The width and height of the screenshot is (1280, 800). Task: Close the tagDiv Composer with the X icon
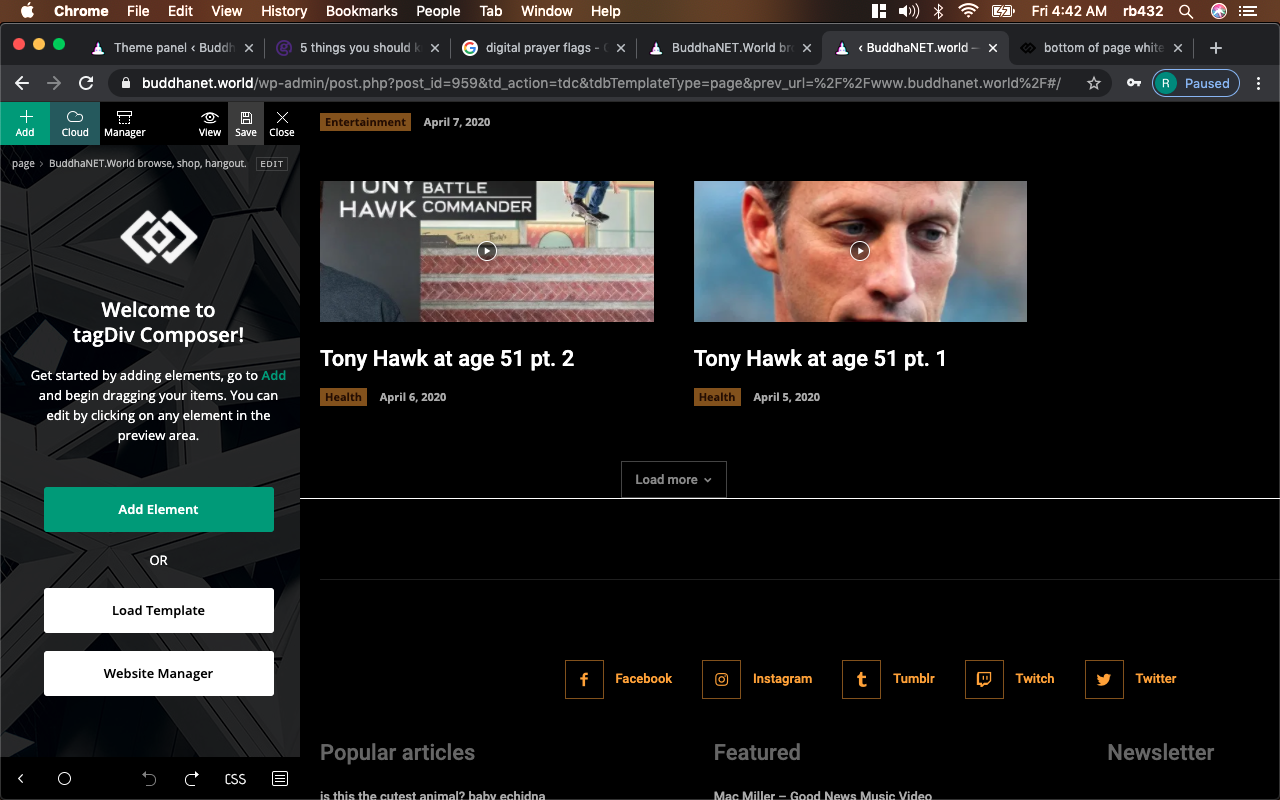pos(282,123)
